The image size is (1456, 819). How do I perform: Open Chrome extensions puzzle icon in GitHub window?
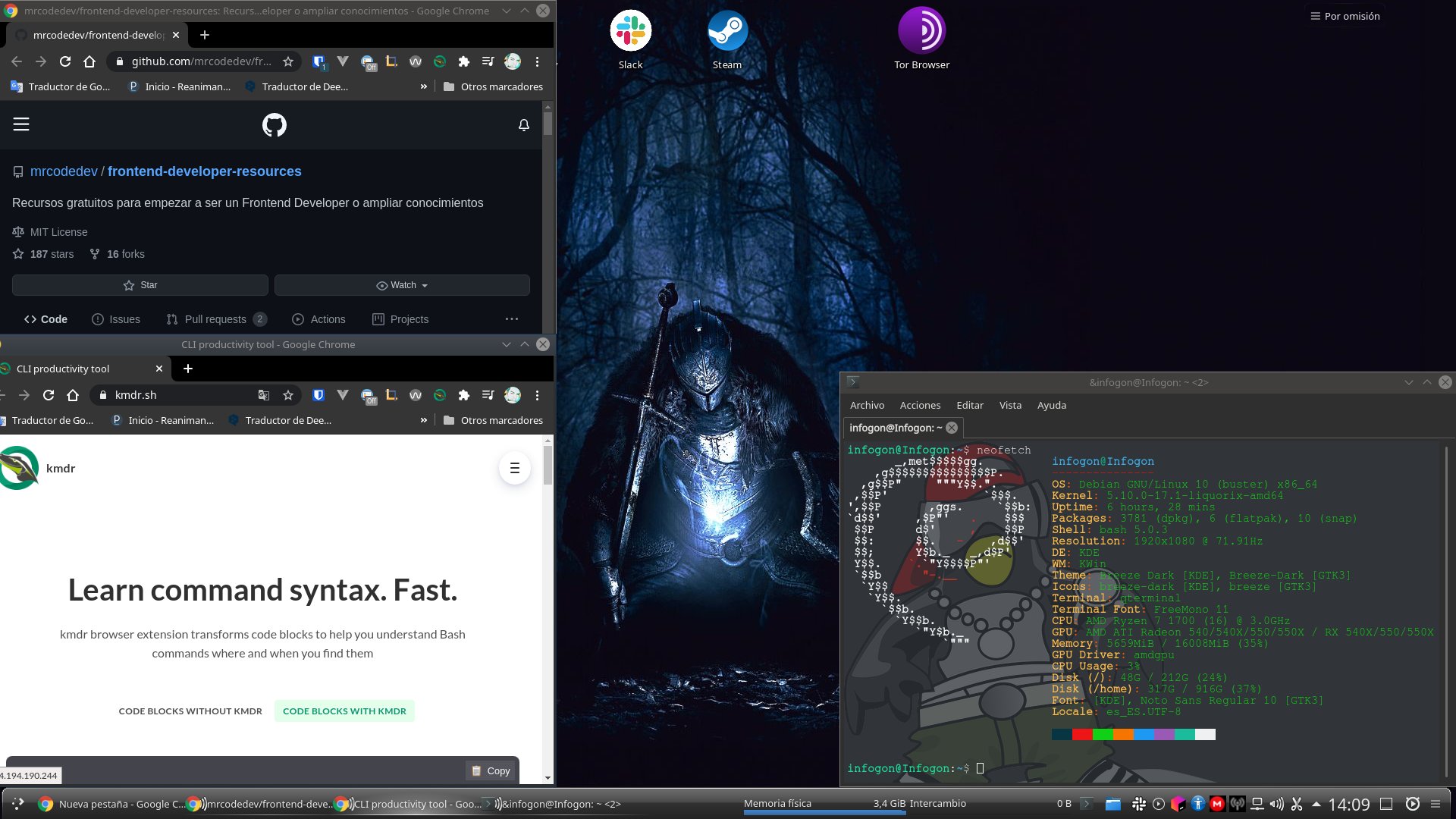coord(463,61)
